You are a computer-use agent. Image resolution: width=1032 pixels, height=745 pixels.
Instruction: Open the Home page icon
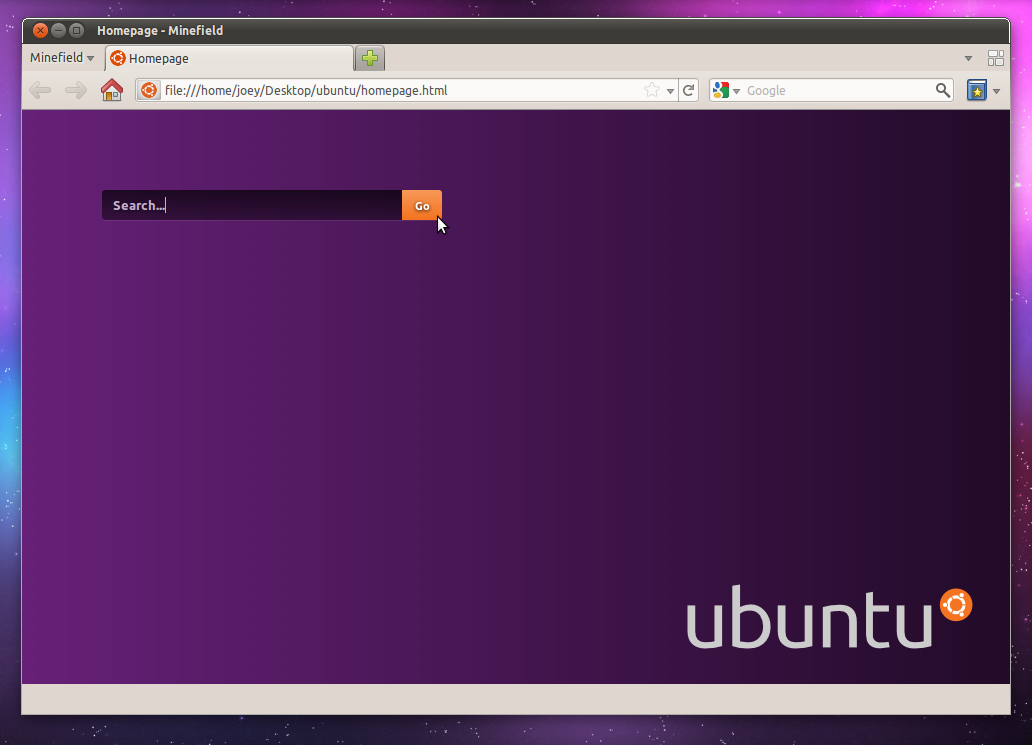click(x=112, y=90)
